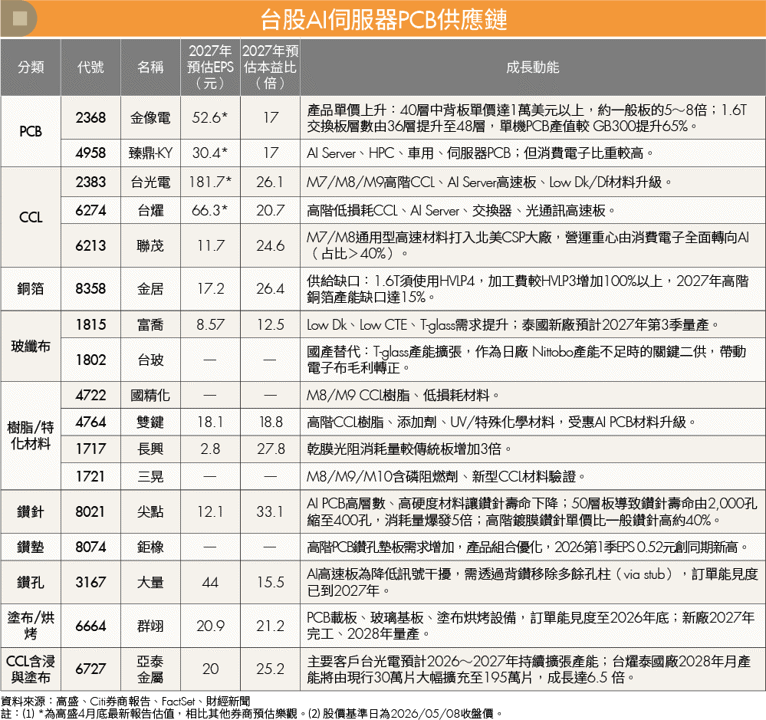
Task: Click stock code 4958
Action: [90, 153]
